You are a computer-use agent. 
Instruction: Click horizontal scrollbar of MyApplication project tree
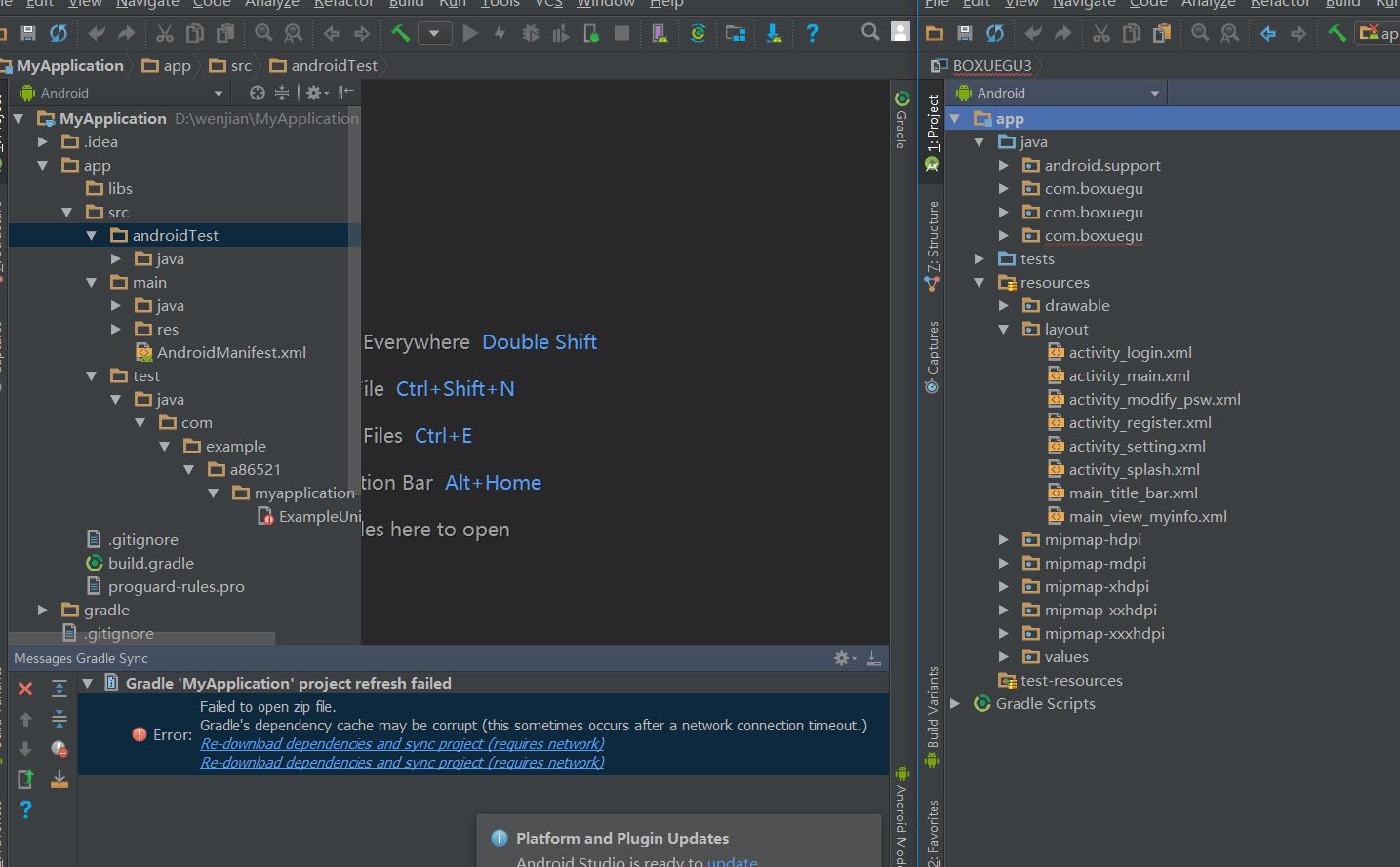(141, 638)
